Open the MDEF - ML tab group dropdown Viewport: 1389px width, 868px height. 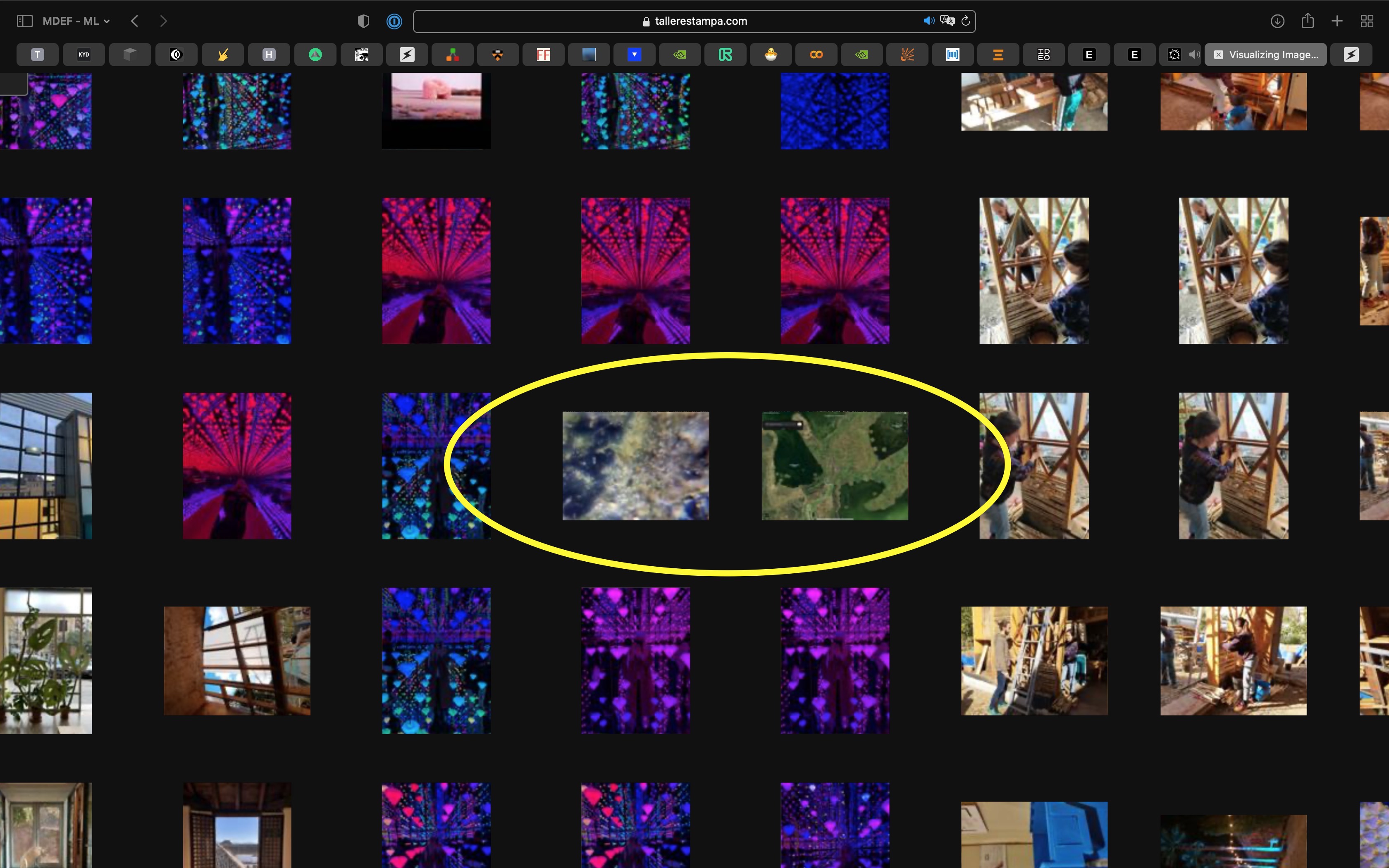76,21
